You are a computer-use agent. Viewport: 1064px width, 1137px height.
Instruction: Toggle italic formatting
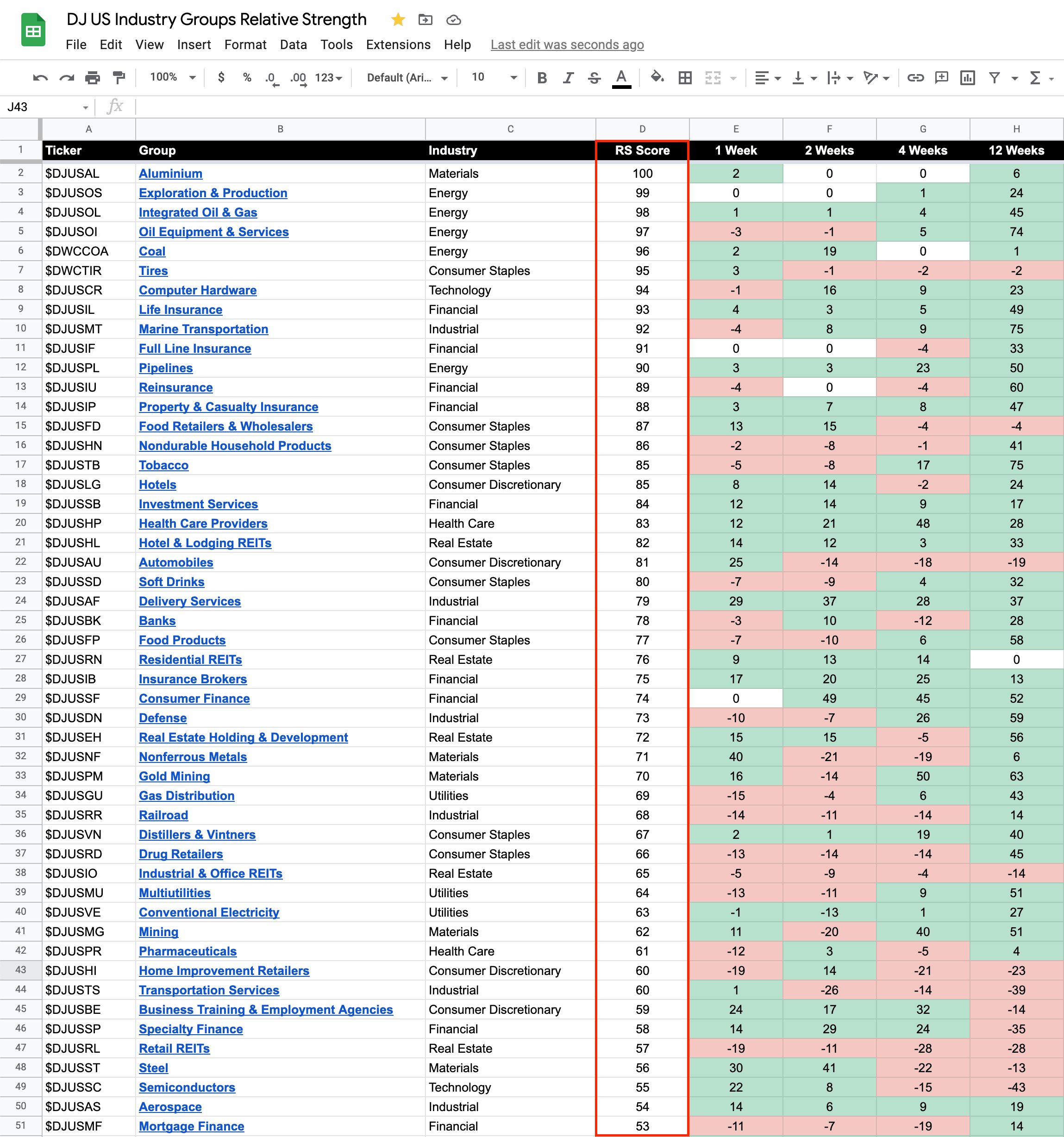click(x=568, y=78)
